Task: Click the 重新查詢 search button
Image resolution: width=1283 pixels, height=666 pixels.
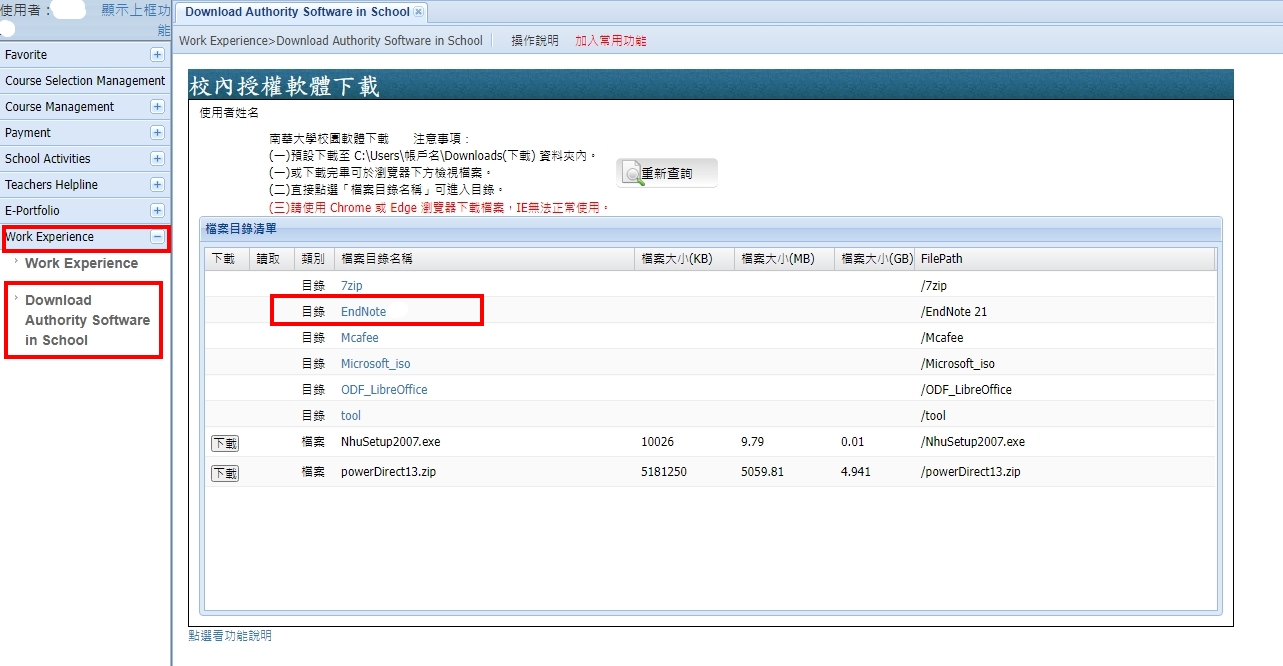Action: tap(667, 173)
